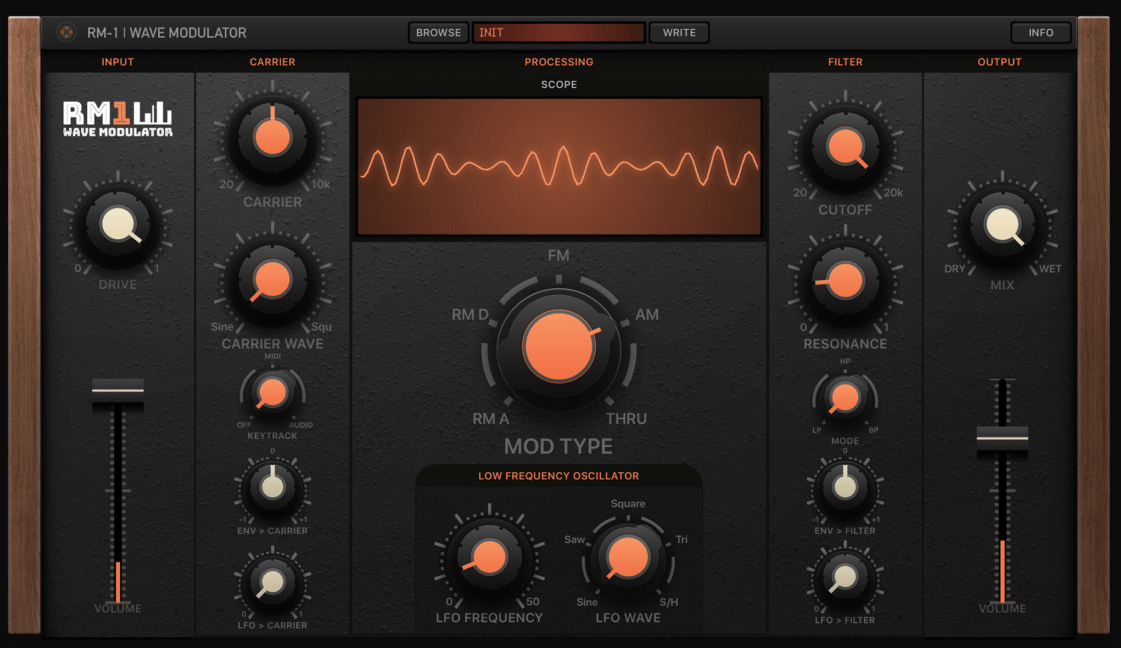Click the LFO Frequency knob
The height and width of the screenshot is (648, 1121).
click(489, 557)
